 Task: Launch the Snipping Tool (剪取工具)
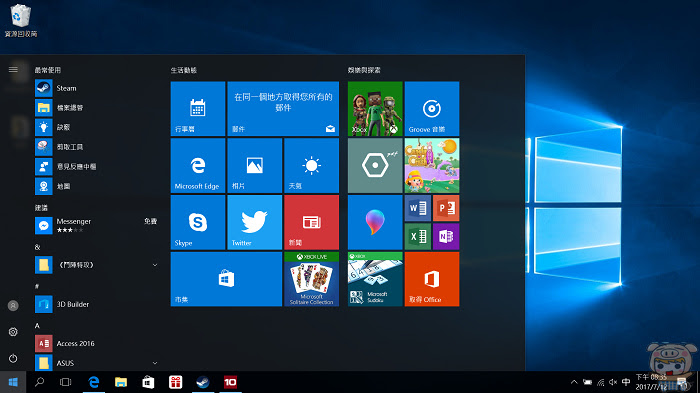pos(96,147)
